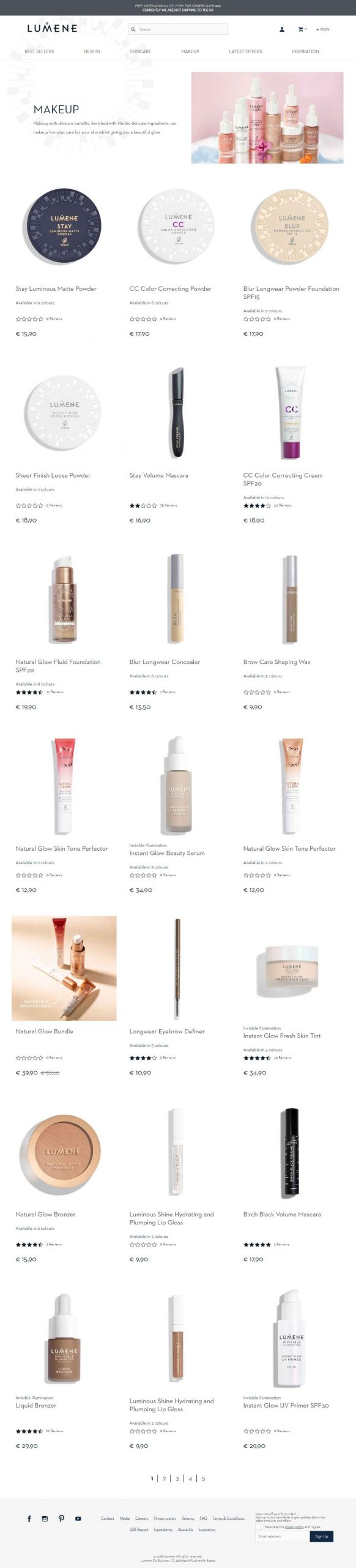
Task: Visit Lumene's Instagram icon
Action: pos(45,1518)
